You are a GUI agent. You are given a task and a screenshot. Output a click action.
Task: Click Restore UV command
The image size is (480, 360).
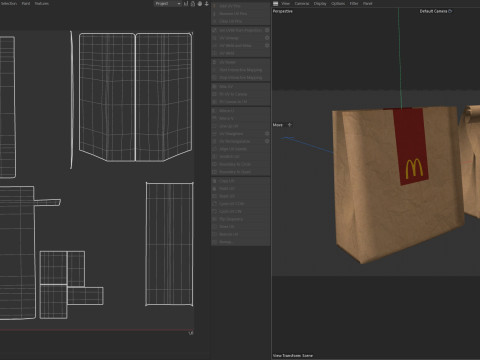coord(241,234)
